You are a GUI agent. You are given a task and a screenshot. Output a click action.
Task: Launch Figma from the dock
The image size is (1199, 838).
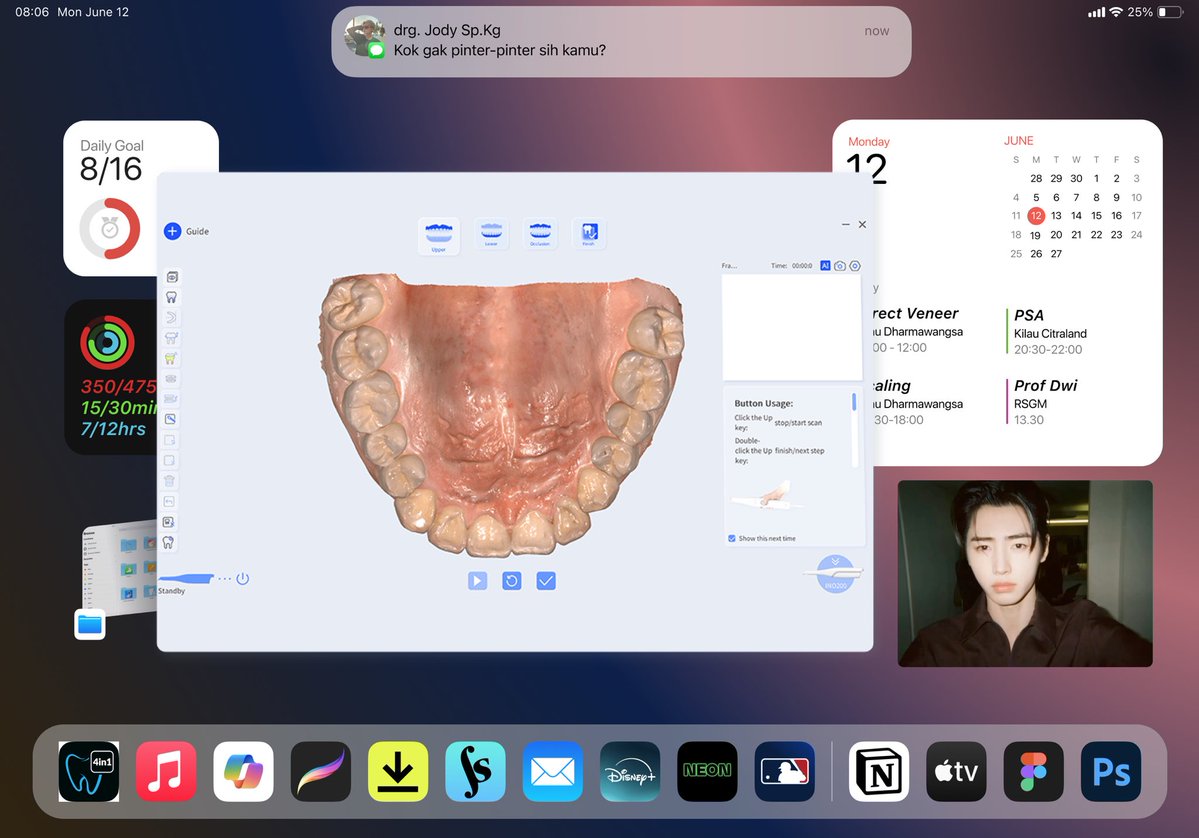click(x=1033, y=771)
